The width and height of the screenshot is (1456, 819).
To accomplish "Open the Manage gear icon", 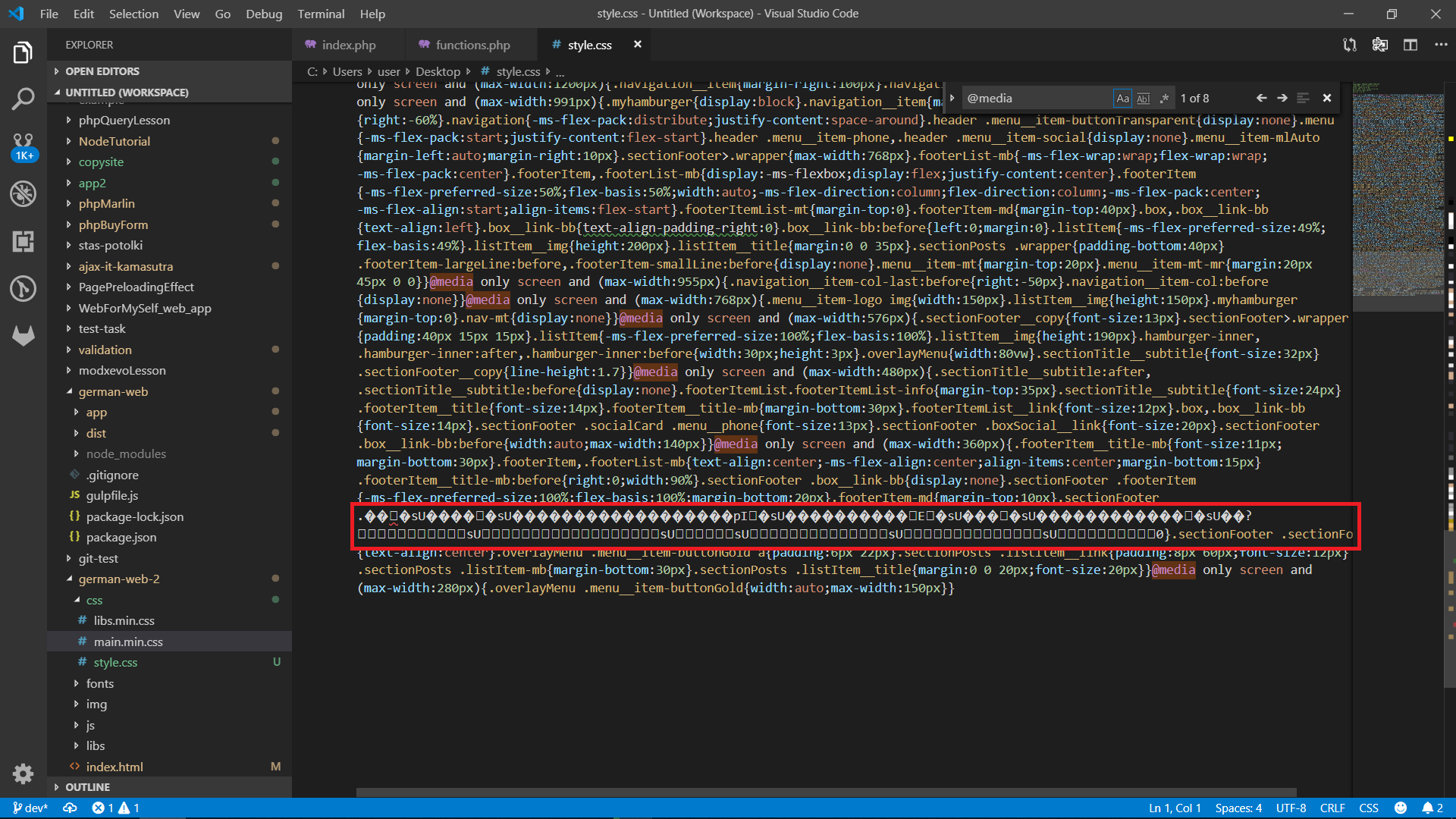I will click(x=23, y=773).
